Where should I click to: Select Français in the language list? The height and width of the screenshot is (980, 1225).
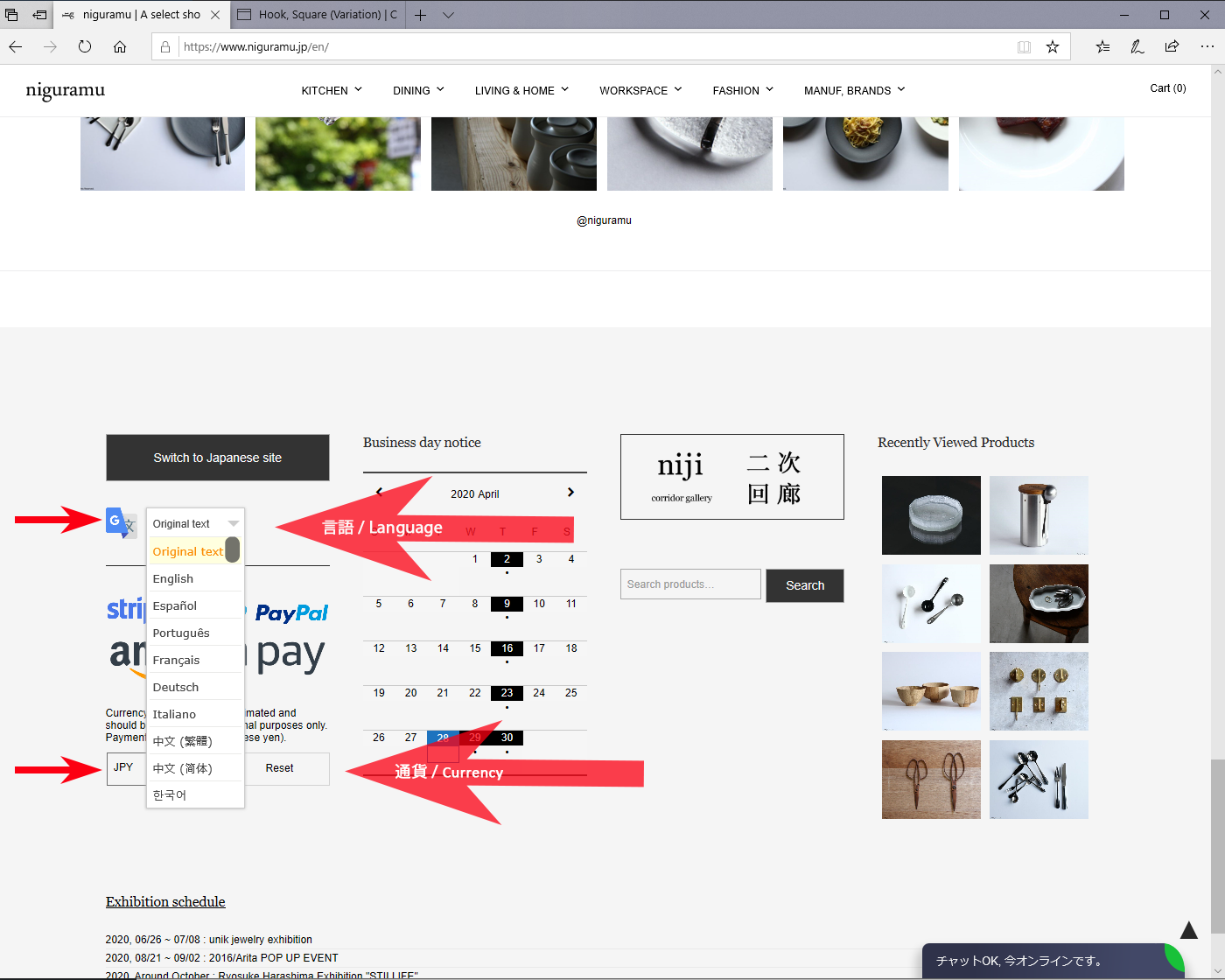[177, 660]
